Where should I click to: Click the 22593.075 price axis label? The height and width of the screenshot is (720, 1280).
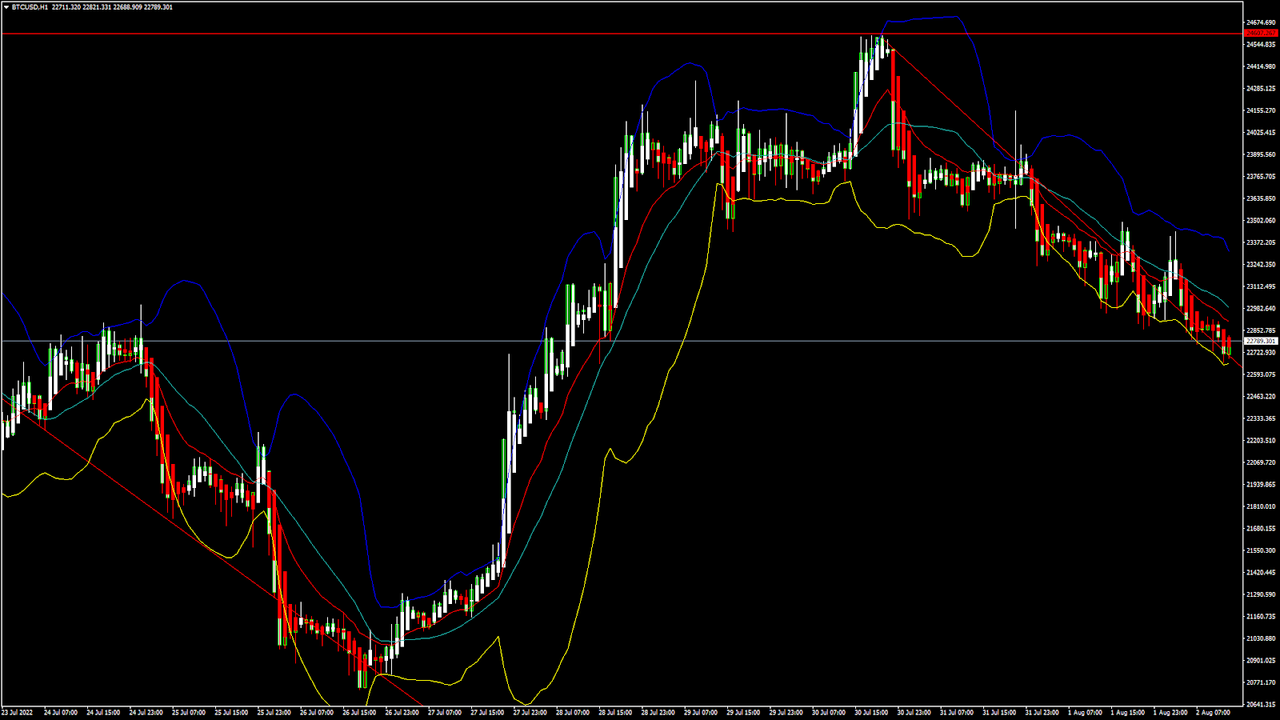tap(1261, 374)
